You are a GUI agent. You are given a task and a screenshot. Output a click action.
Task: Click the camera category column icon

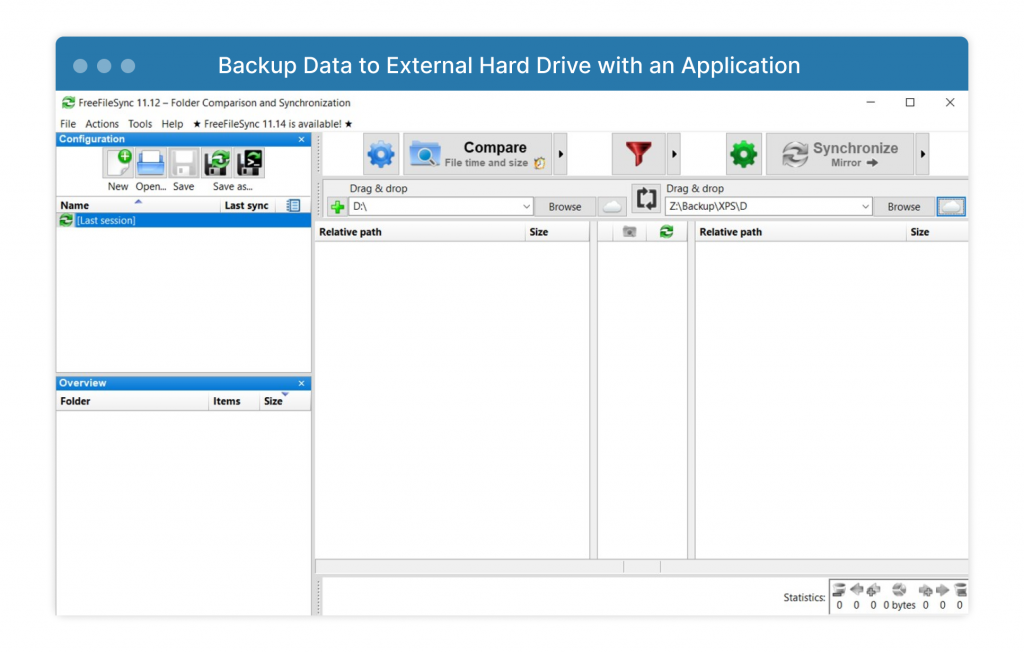(x=629, y=232)
